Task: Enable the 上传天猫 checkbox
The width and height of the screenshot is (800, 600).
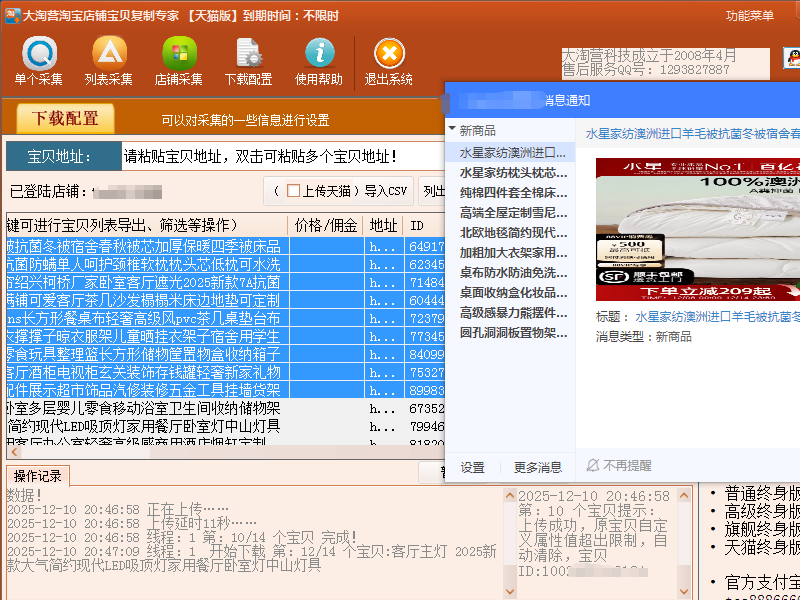Action: coord(293,190)
